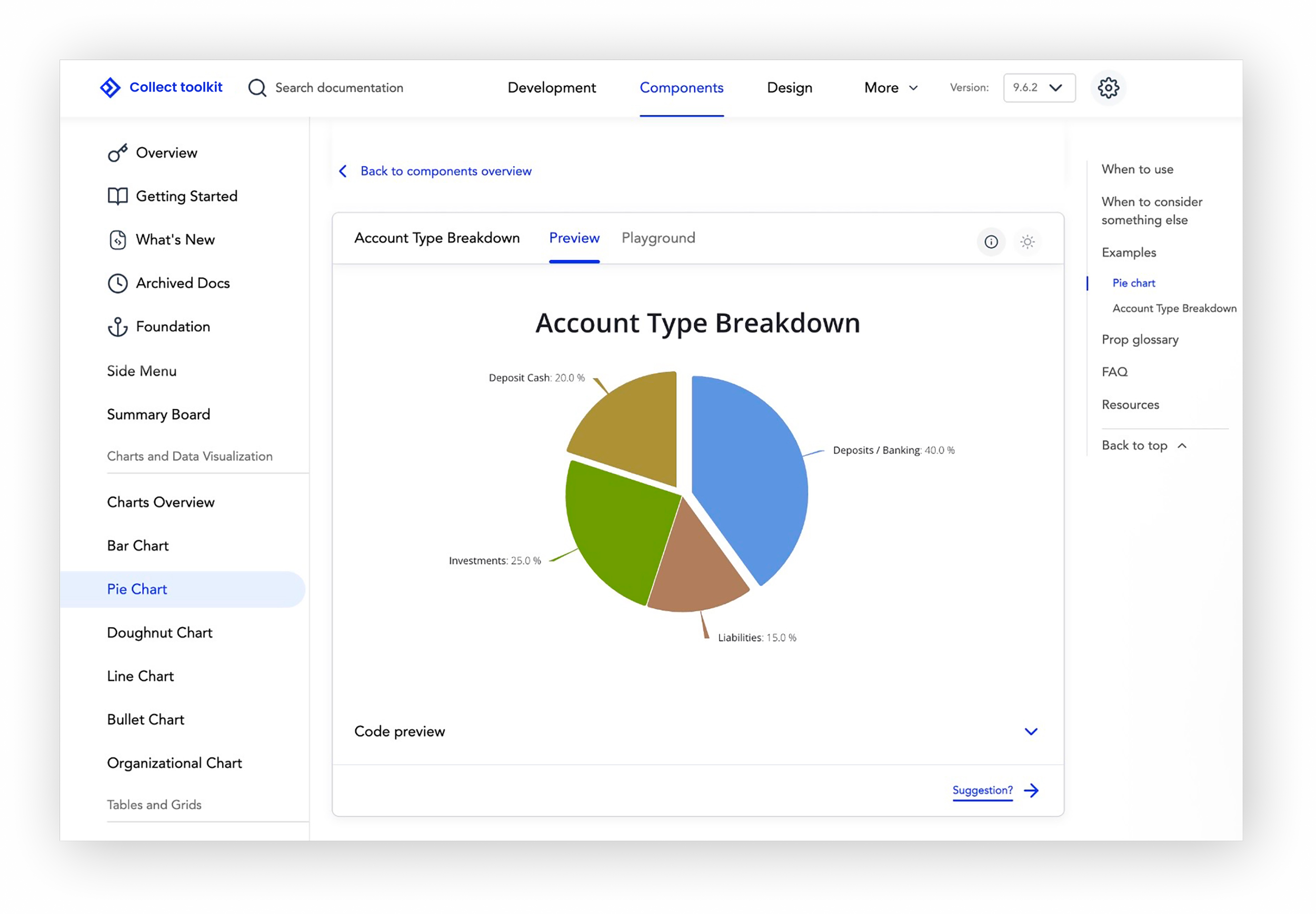Open settings via the gear icon

pos(1108,88)
